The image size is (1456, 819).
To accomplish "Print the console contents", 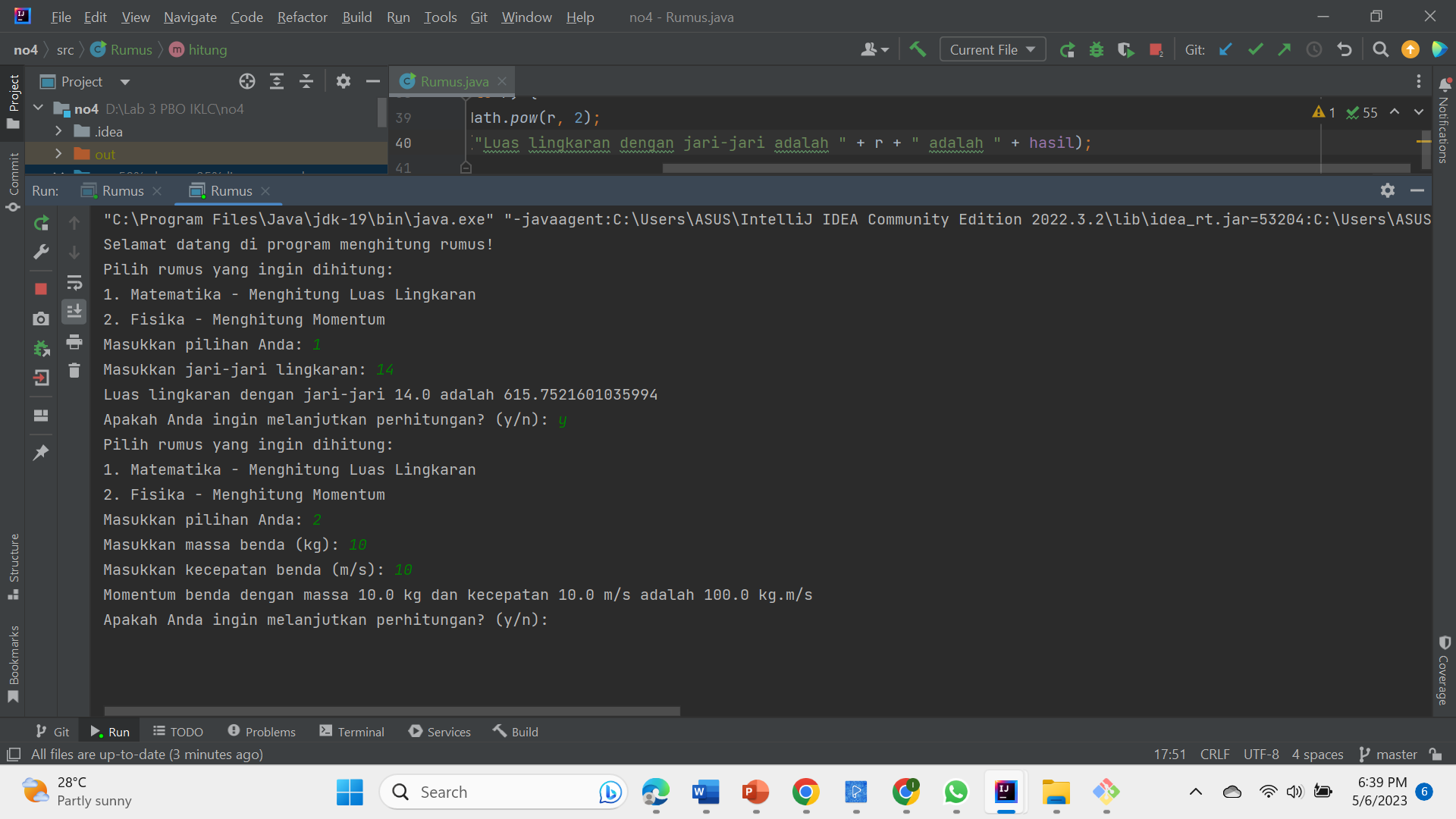I will coord(74,342).
